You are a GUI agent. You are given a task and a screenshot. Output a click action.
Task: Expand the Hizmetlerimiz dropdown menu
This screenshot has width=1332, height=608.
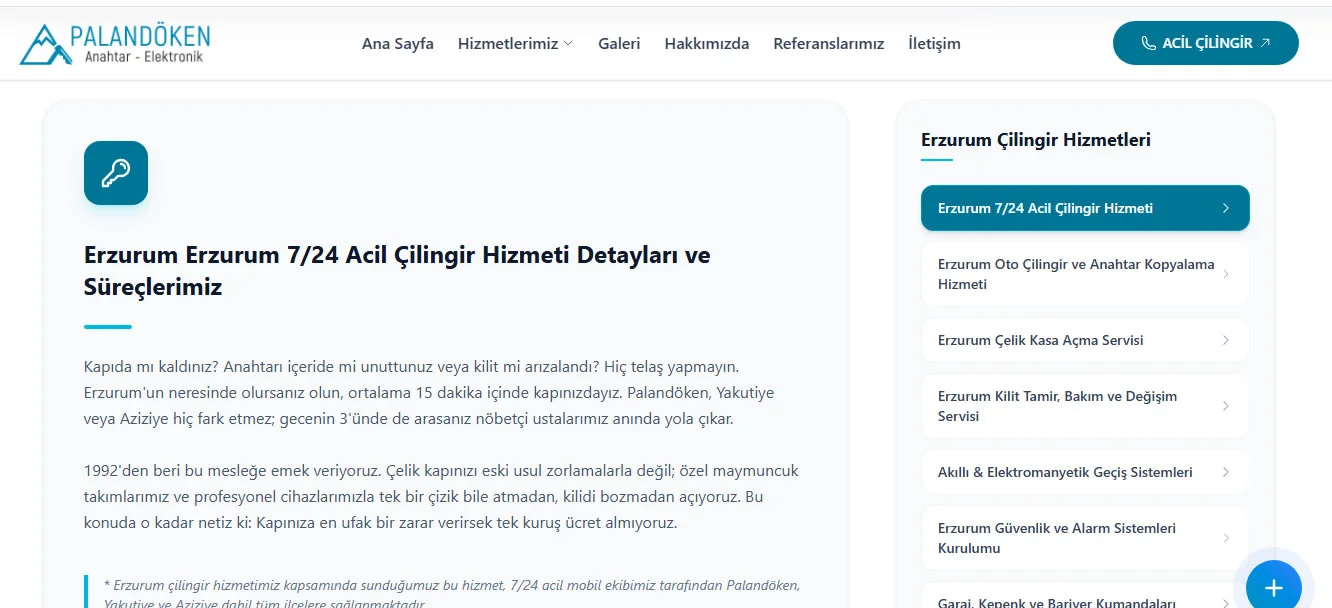(x=515, y=44)
